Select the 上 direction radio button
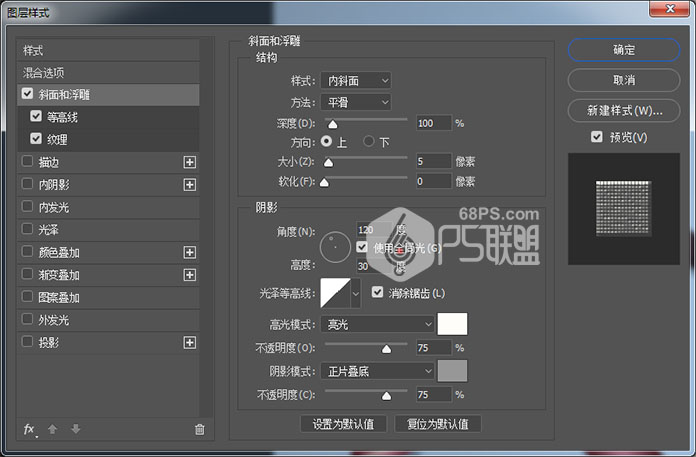Viewport: 696px width, 457px height. point(327,142)
